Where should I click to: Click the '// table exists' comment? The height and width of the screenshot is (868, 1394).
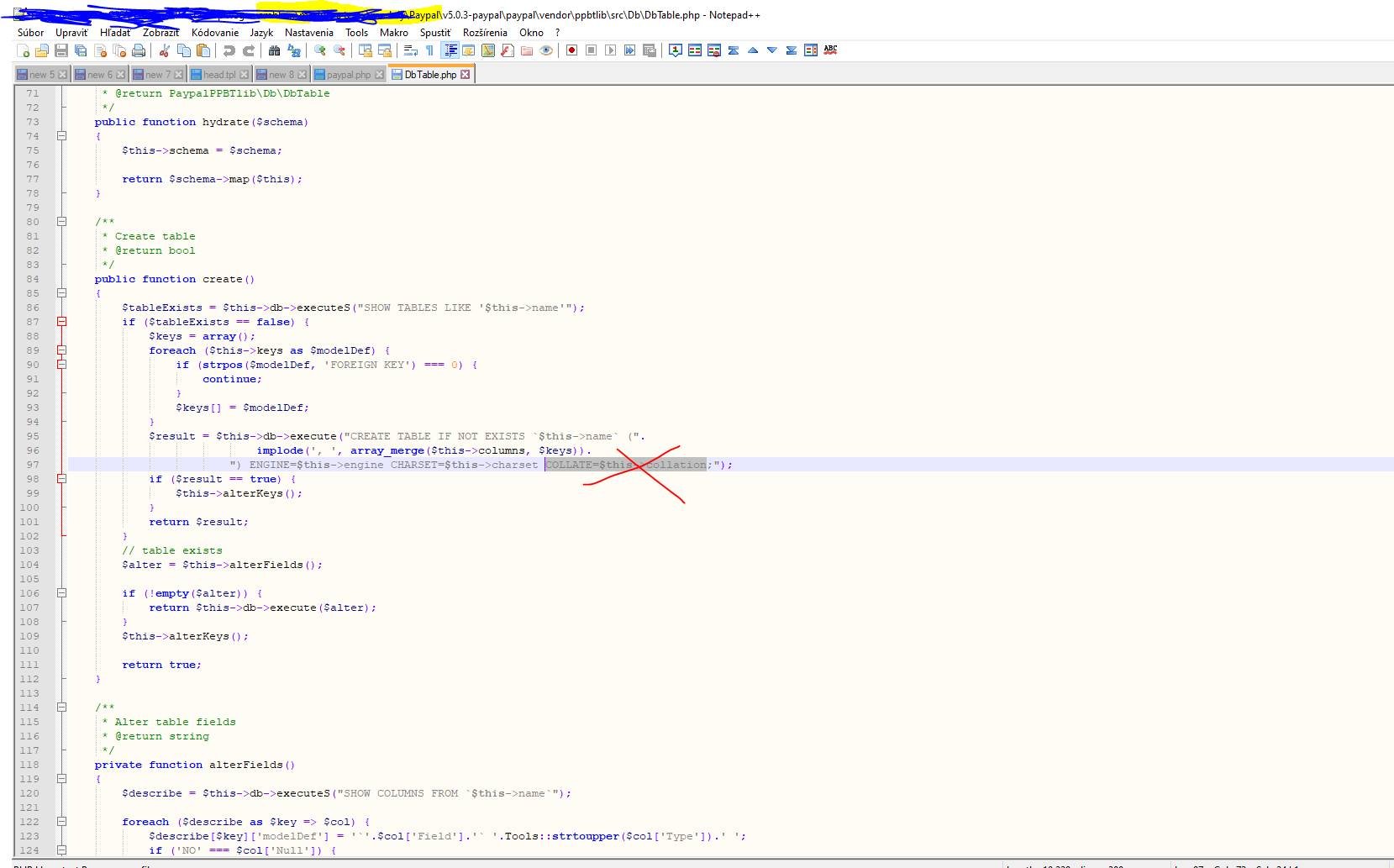click(x=172, y=550)
